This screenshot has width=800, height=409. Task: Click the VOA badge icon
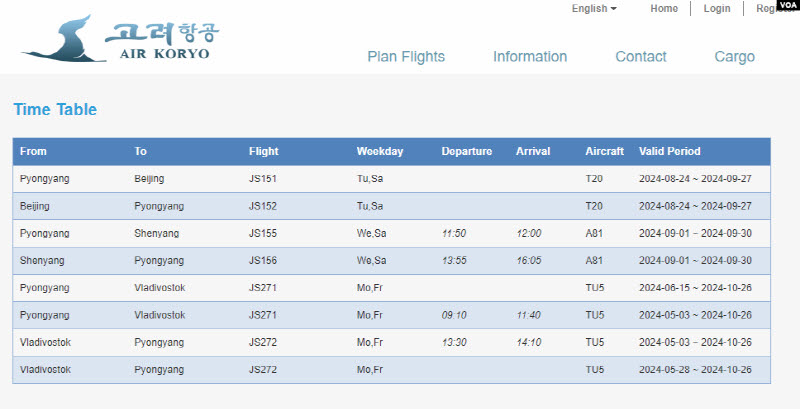[784, 6]
